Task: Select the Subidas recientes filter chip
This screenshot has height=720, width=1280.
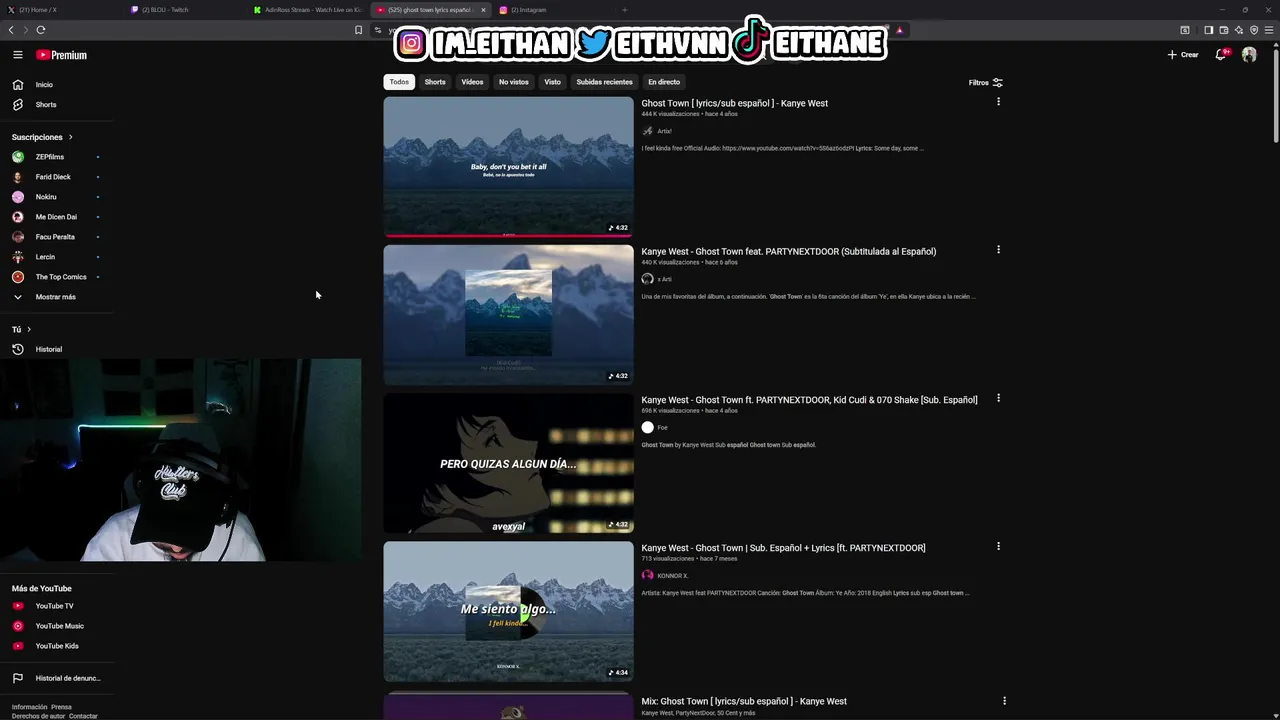Action: pyautogui.click(x=604, y=82)
